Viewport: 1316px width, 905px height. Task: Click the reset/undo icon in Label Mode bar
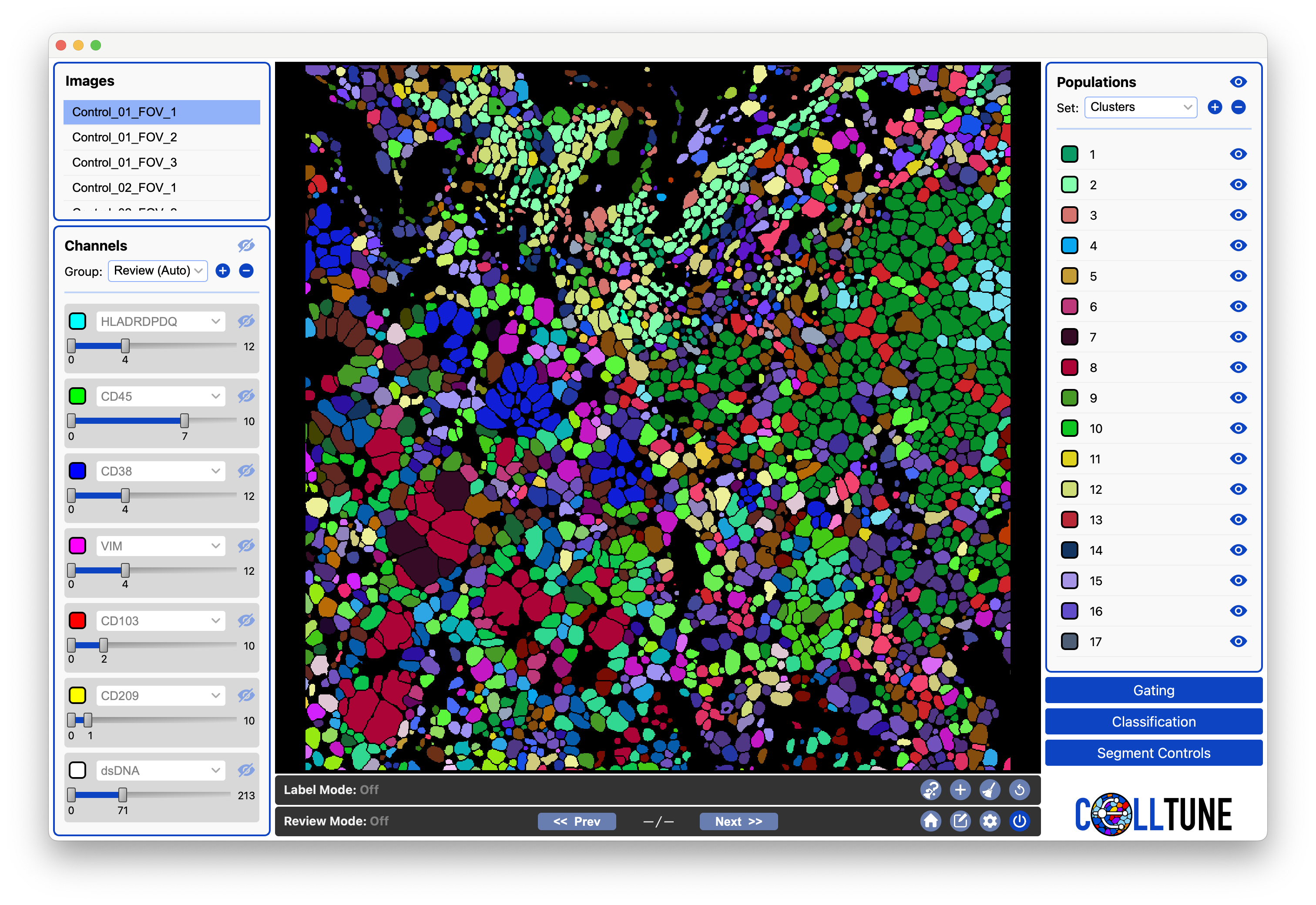1020,789
